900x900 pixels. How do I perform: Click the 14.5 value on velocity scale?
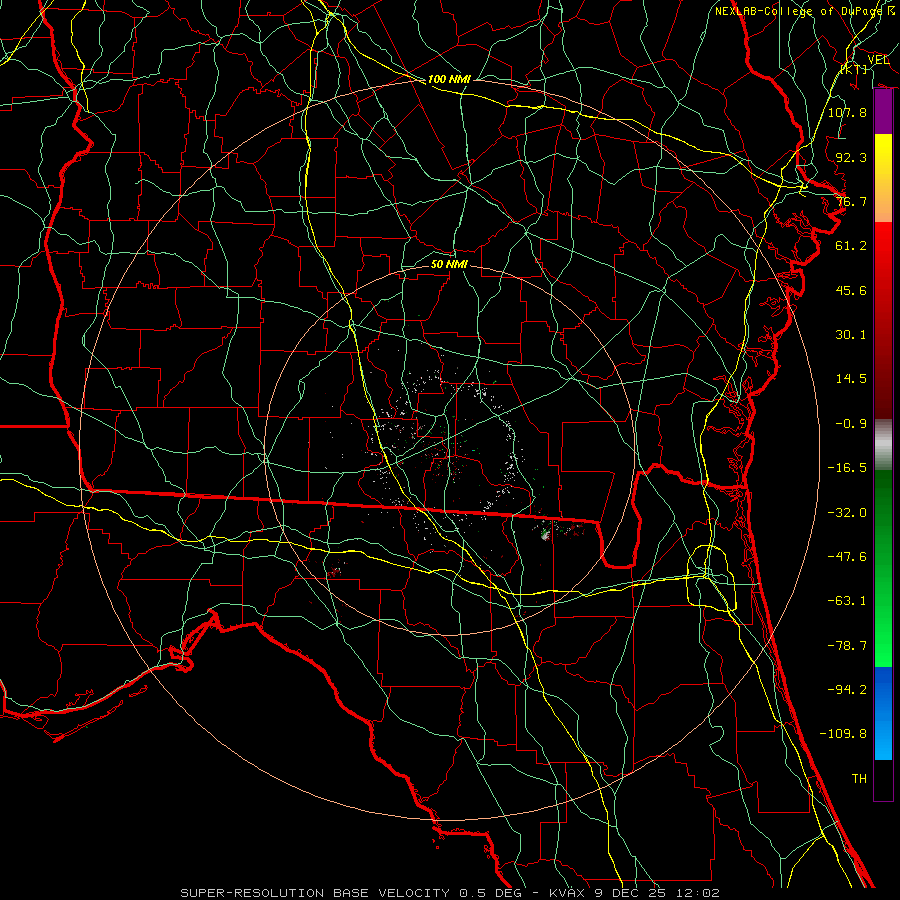851,379
